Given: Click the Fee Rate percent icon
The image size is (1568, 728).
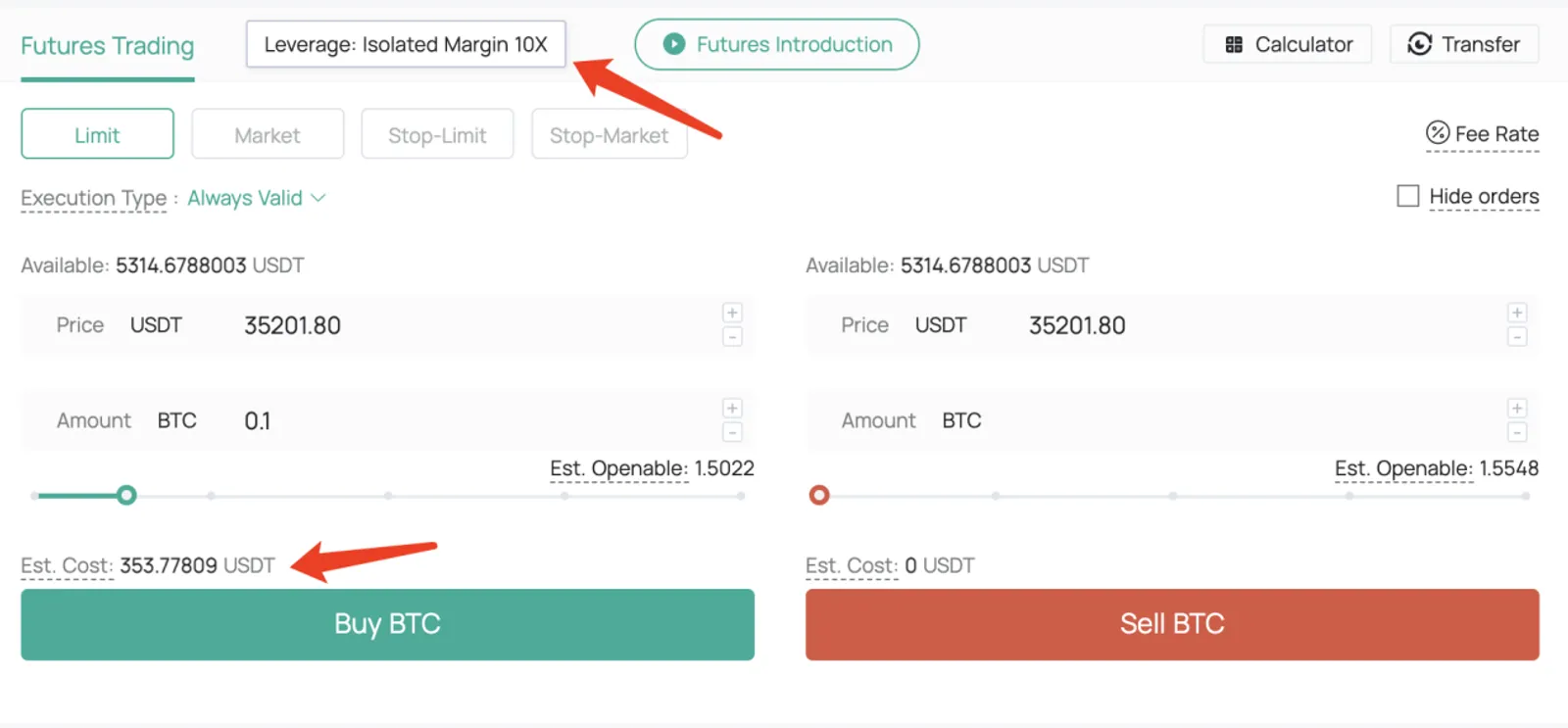Looking at the screenshot, I should tap(1438, 132).
